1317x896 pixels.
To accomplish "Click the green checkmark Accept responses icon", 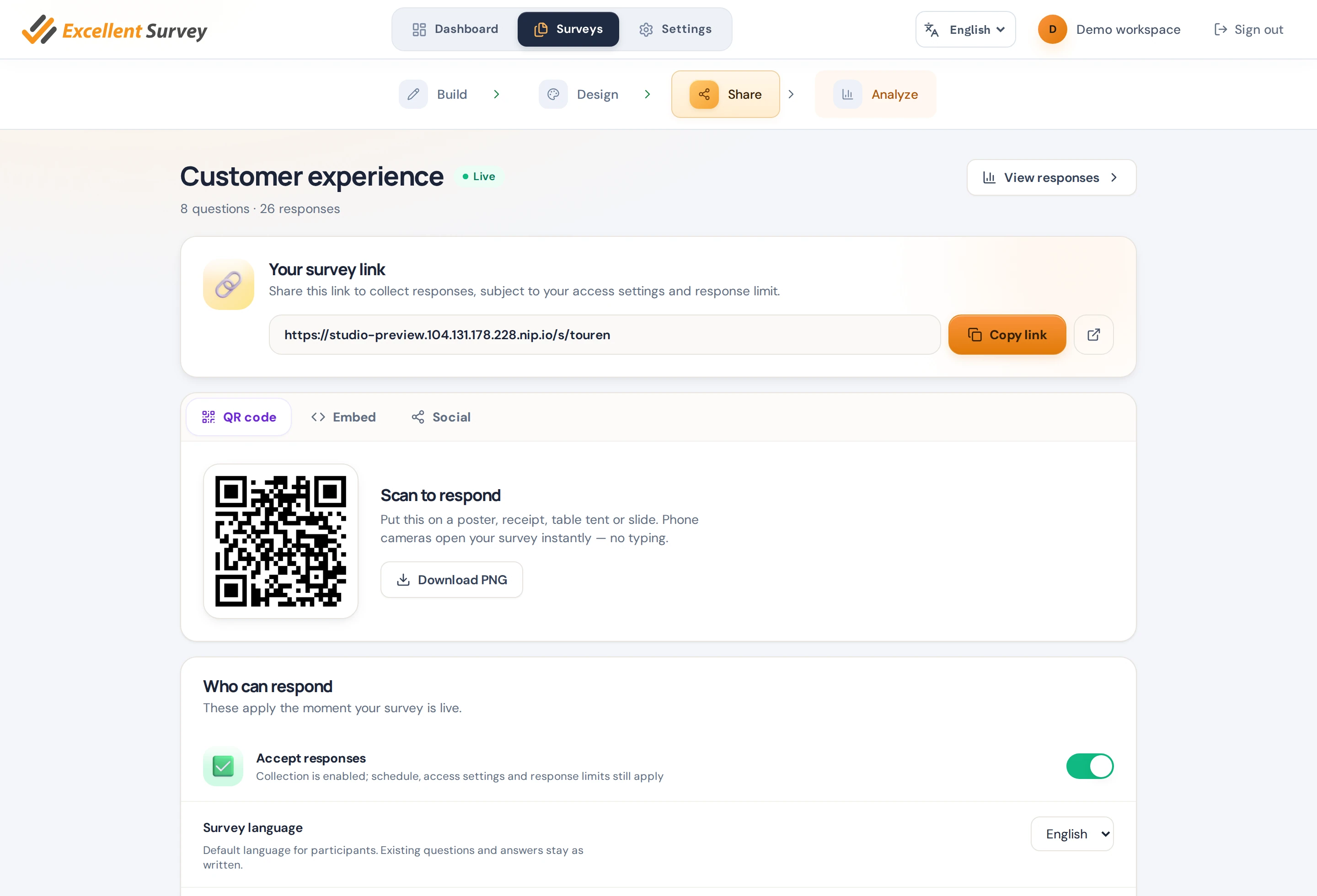I will (223, 766).
